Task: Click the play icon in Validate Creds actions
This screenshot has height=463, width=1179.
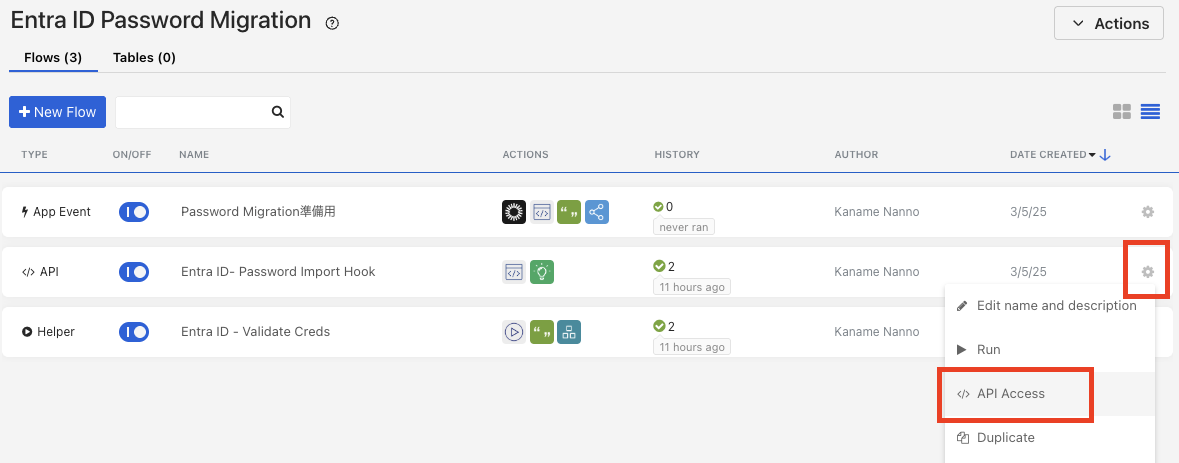Action: coord(514,332)
